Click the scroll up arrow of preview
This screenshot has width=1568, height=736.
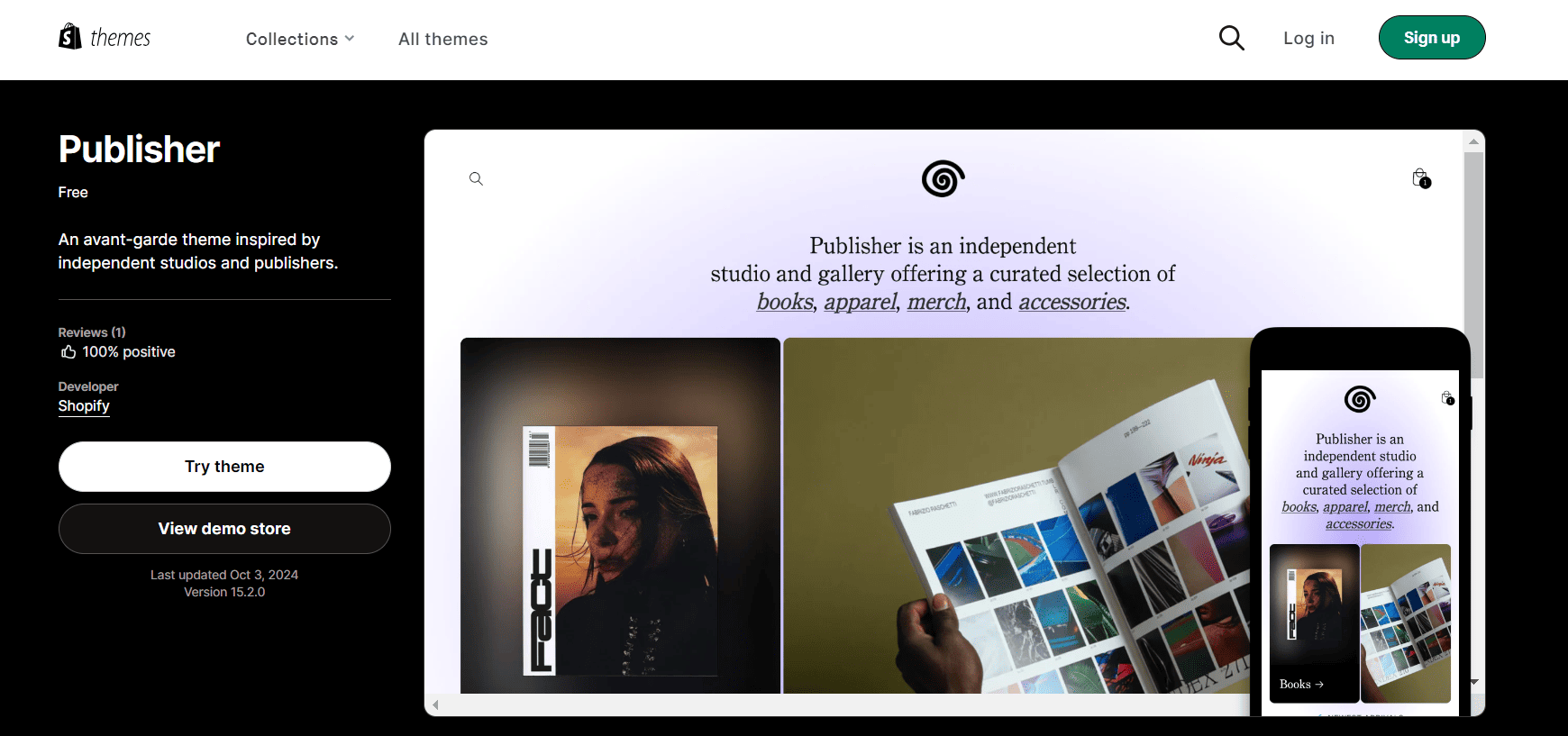point(1473,141)
